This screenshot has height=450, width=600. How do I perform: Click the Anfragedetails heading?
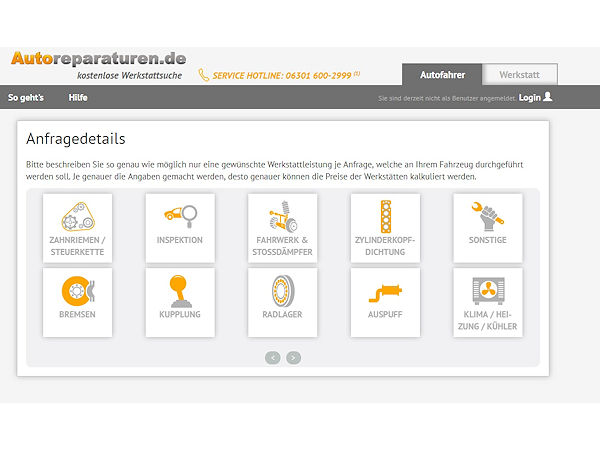[x=76, y=139]
